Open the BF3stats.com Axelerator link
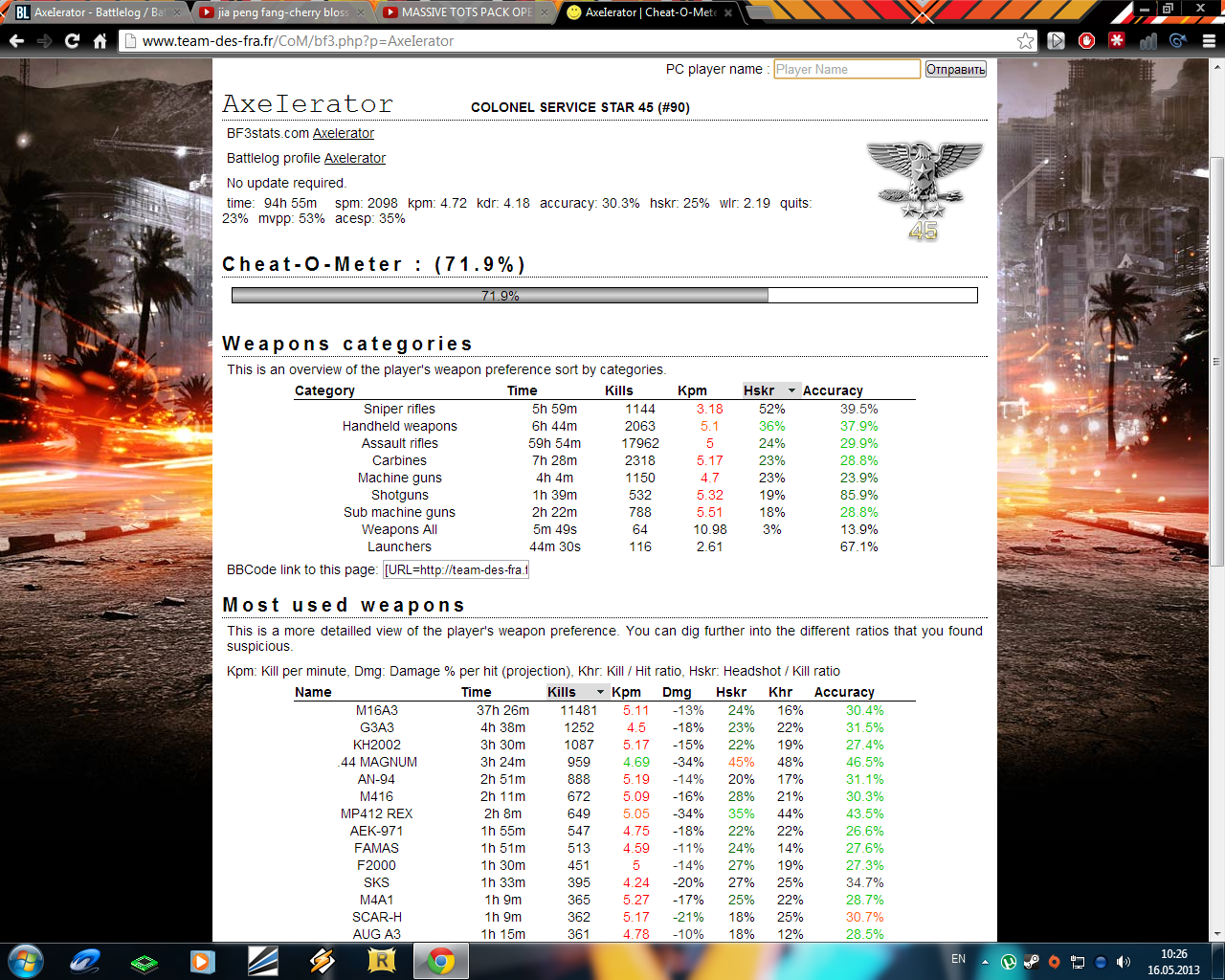The width and height of the screenshot is (1225, 980). click(x=344, y=133)
